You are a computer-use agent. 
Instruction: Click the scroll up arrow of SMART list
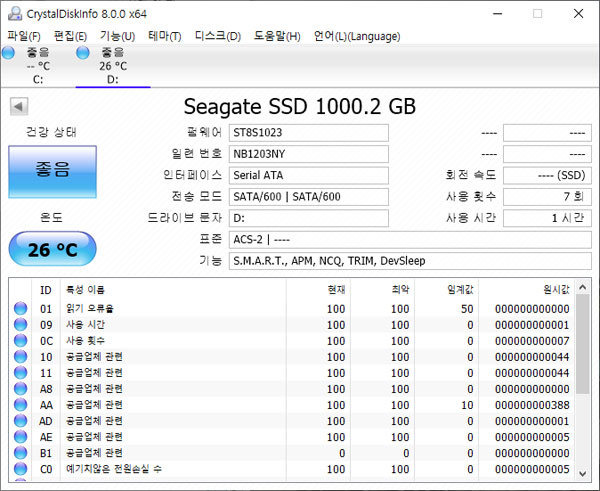(582, 287)
